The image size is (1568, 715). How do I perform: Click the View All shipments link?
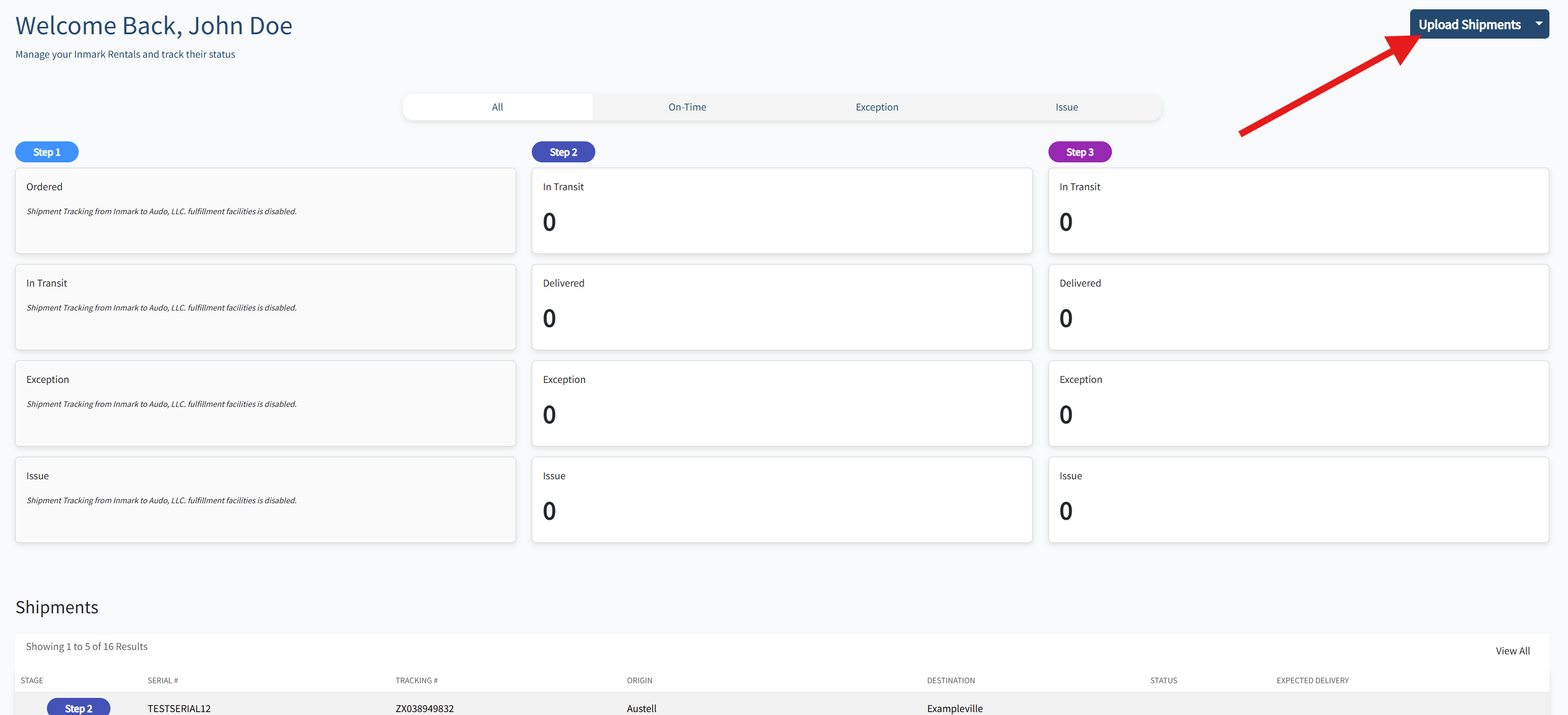coord(1513,651)
